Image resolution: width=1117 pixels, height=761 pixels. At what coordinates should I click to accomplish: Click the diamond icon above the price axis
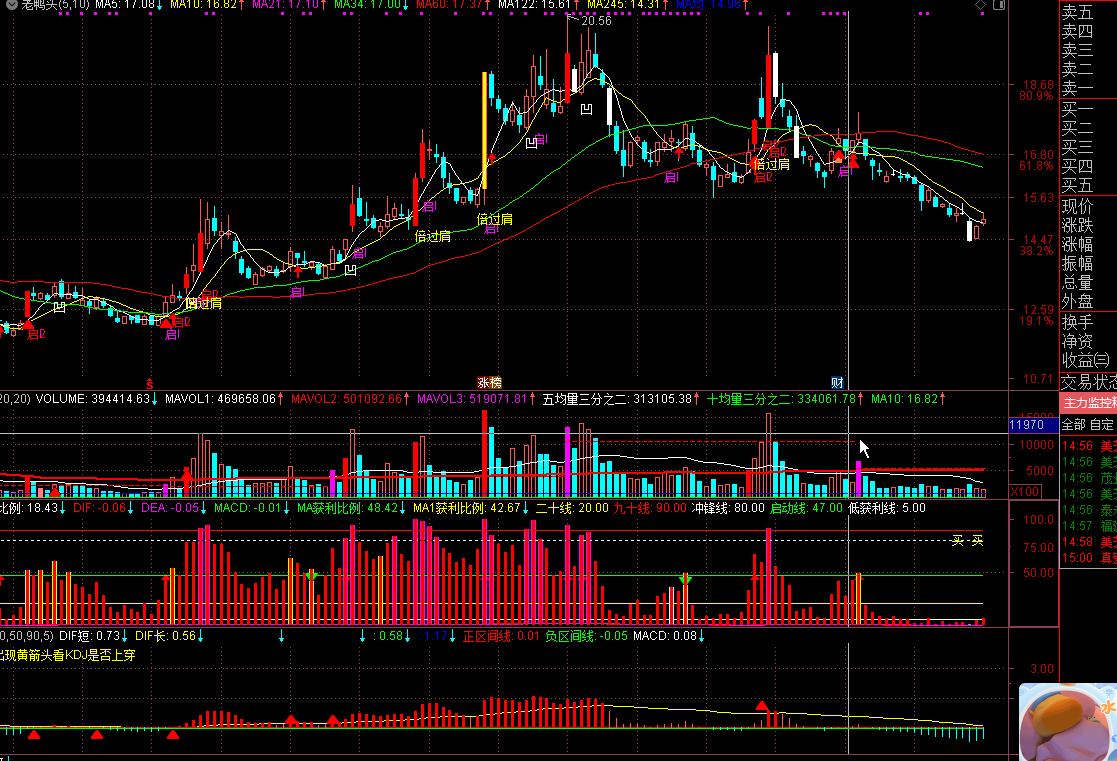[x=980, y=5]
